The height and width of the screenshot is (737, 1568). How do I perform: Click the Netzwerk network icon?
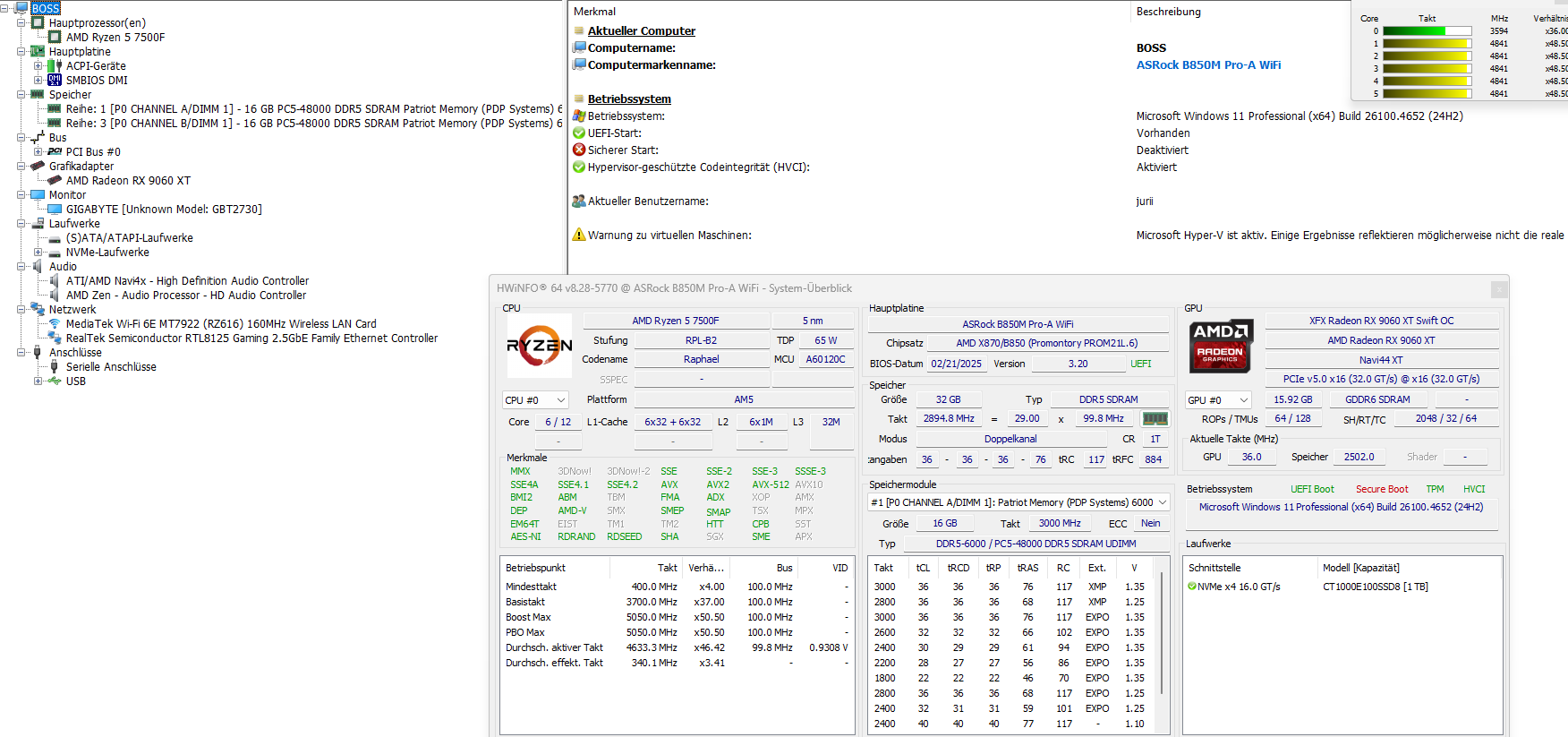point(38,309)
